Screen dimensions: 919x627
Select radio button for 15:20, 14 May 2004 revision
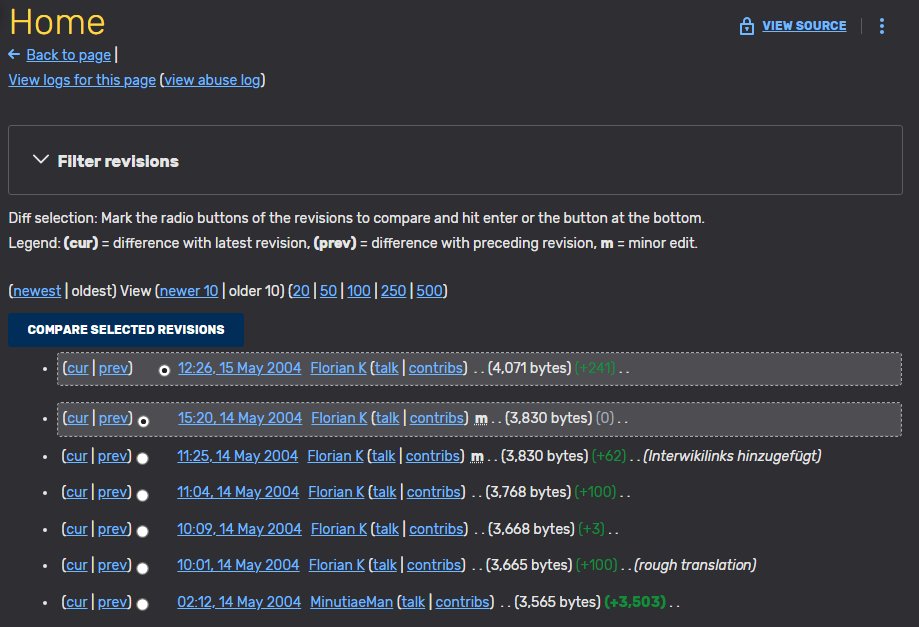[x=143, y=421]
